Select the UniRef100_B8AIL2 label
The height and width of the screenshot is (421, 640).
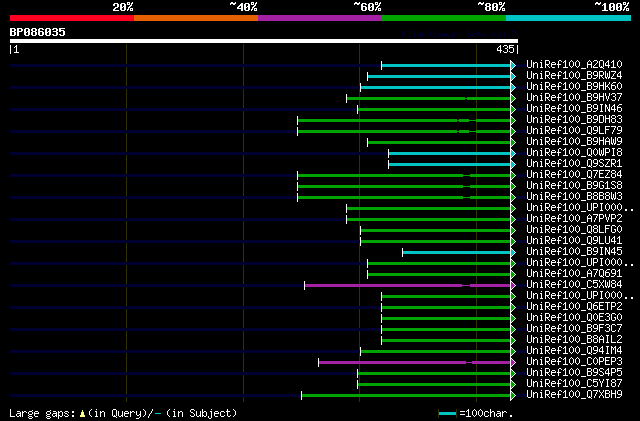(x=574, y=340)
